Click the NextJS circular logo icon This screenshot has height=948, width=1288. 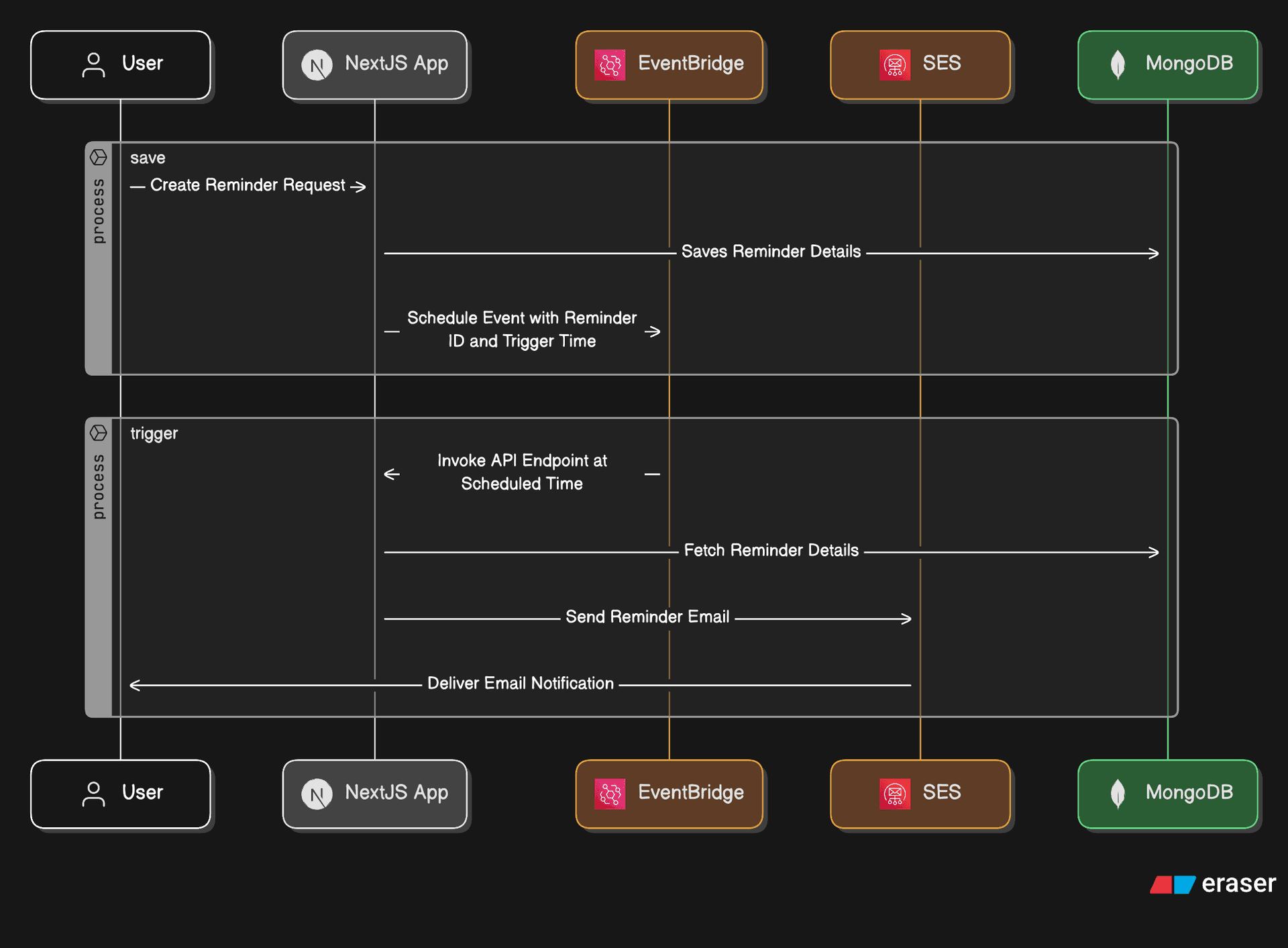tap(318, 64)
